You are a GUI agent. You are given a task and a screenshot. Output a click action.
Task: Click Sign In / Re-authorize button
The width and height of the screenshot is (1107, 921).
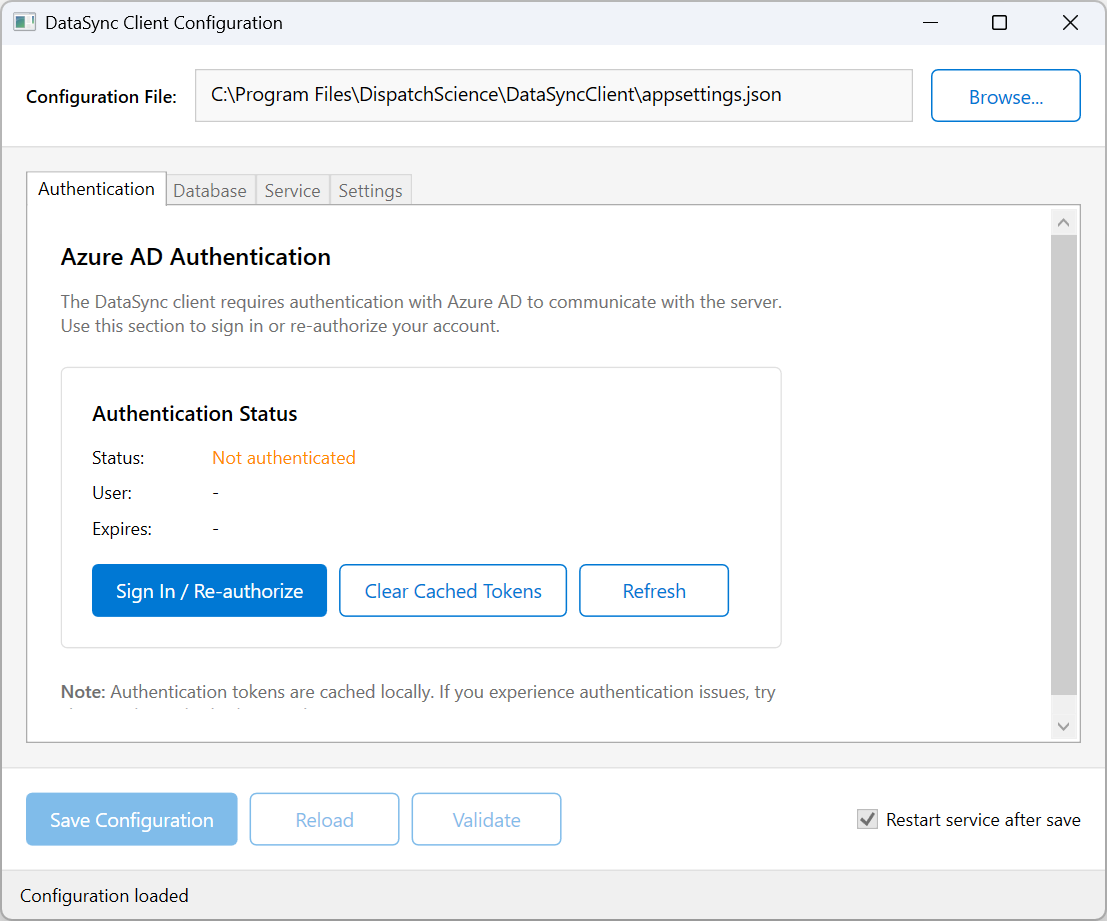pyautogui.click(x=209, y=590)
